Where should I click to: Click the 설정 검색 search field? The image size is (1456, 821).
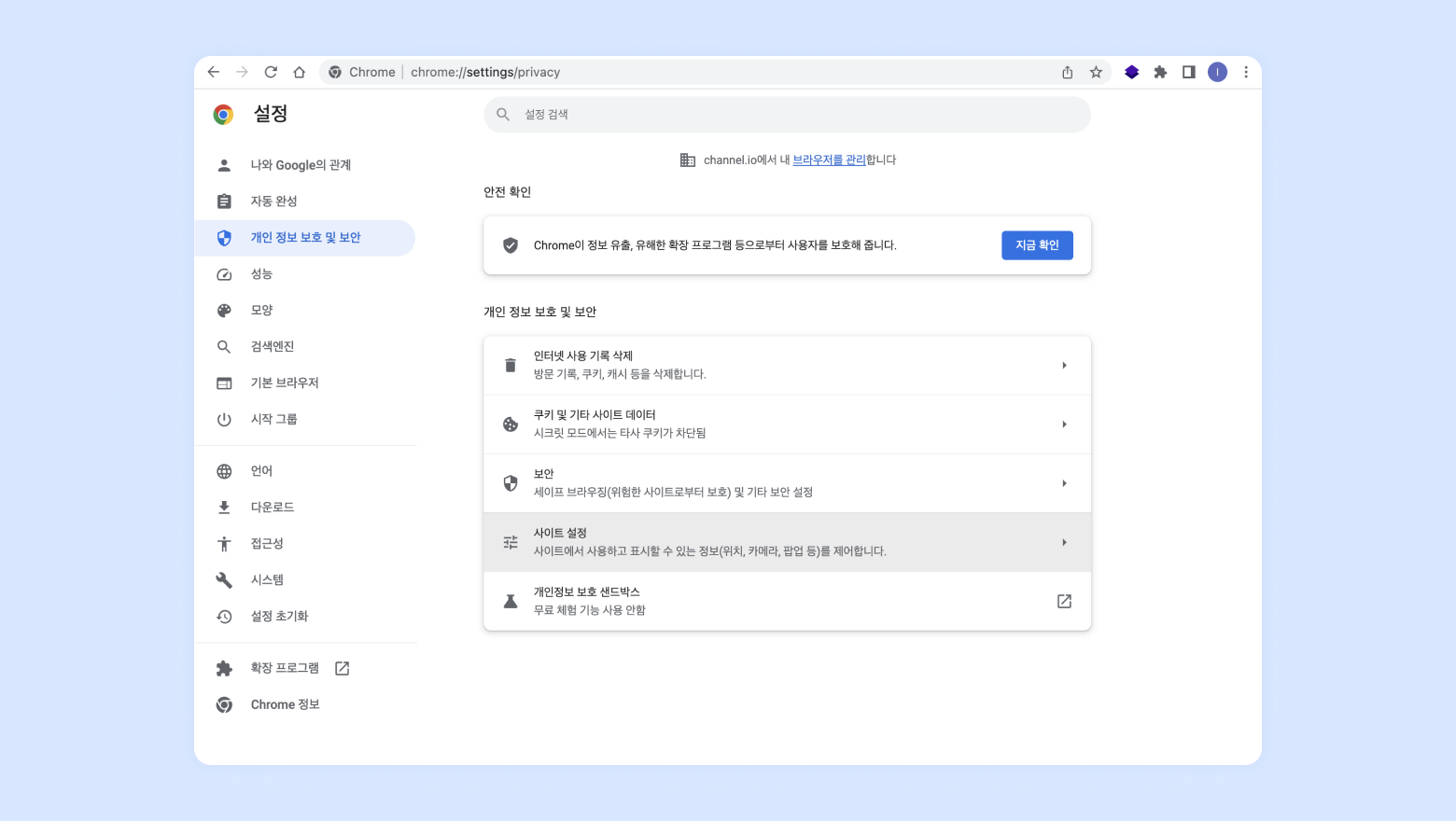(787, 115)
